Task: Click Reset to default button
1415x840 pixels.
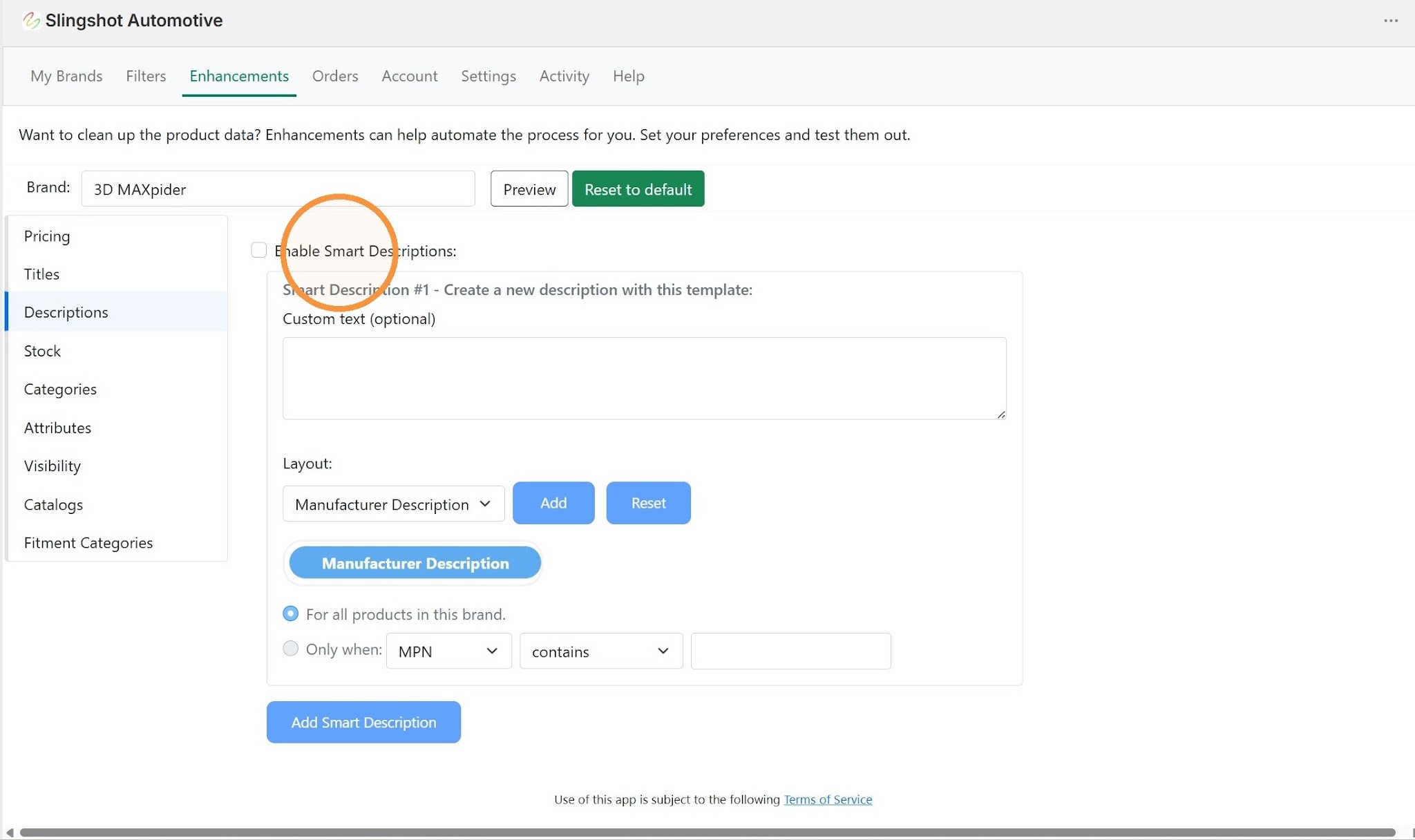Action: point(638,189)
